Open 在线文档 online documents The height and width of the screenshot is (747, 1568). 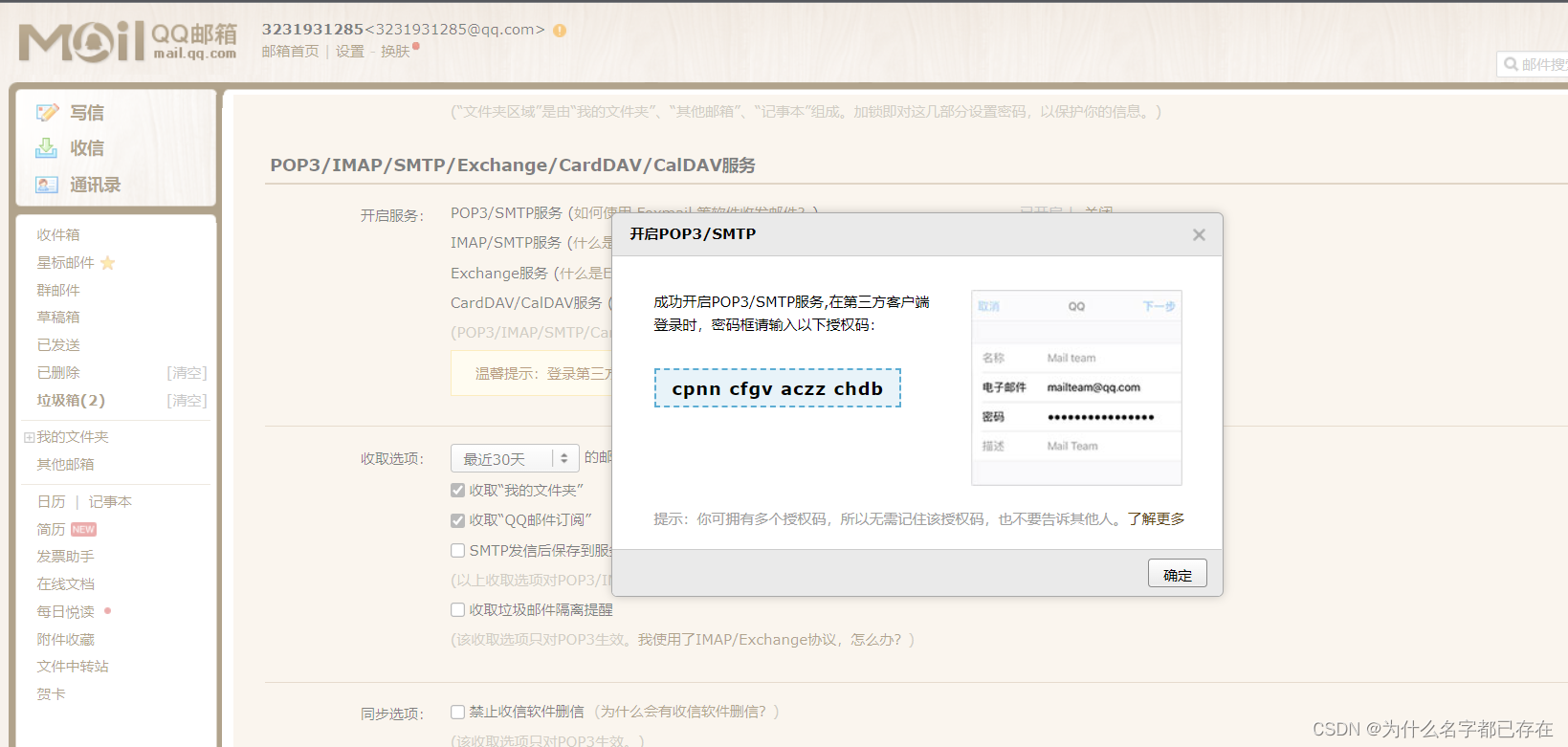65,583
